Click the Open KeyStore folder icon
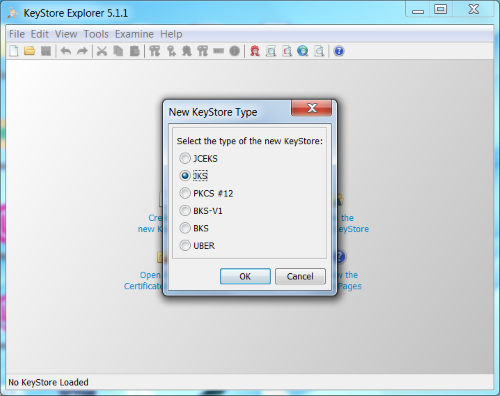500x396 pixels. pyautogui.click(x=30, y=51)
